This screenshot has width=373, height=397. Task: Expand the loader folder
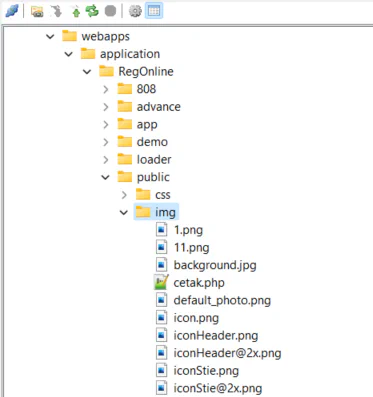click(106, 160)
